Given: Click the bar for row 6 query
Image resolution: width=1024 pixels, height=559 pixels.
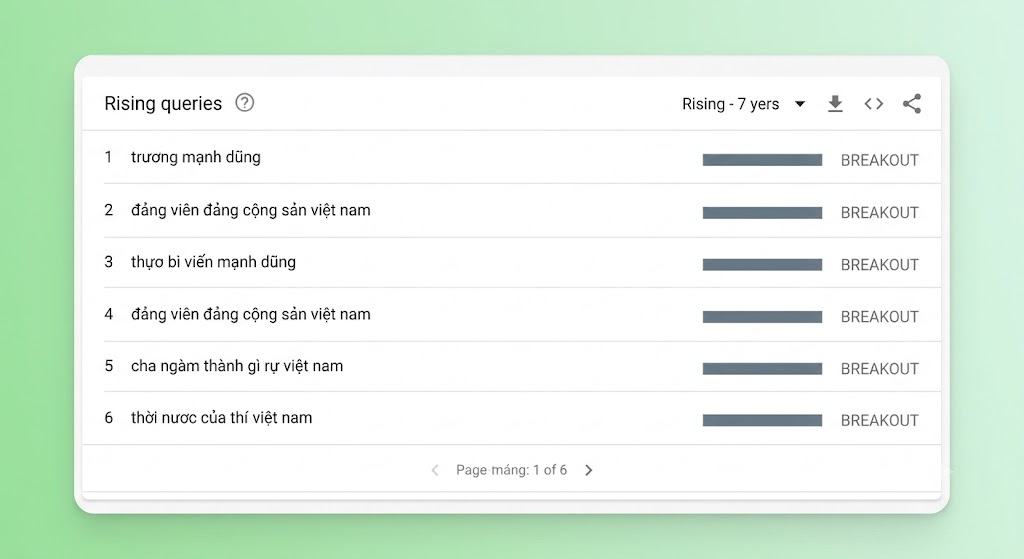Looking at the screenshot, I should pos(762,421).
